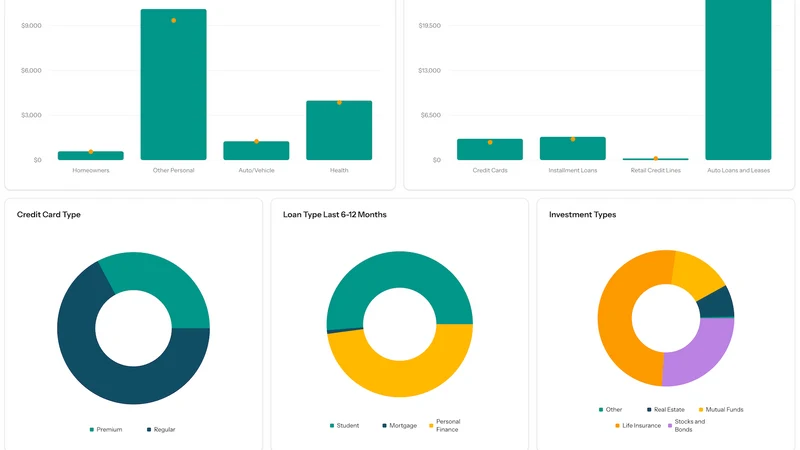Select Premium legend swatch
800x450 pixels.
pyautogui.click(x=92, y=430)
